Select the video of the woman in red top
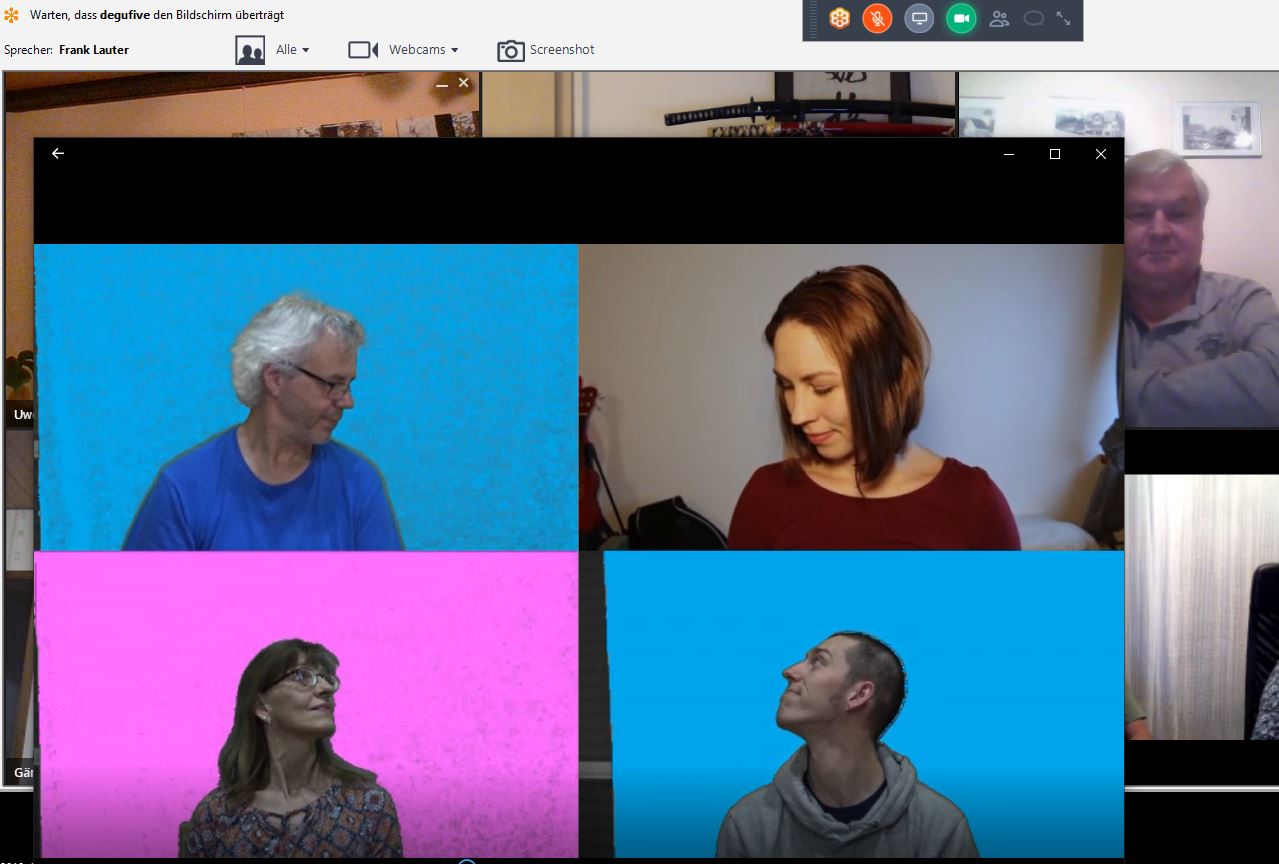This screenshot has width=1279, height=864. click(x=851, y=397)
